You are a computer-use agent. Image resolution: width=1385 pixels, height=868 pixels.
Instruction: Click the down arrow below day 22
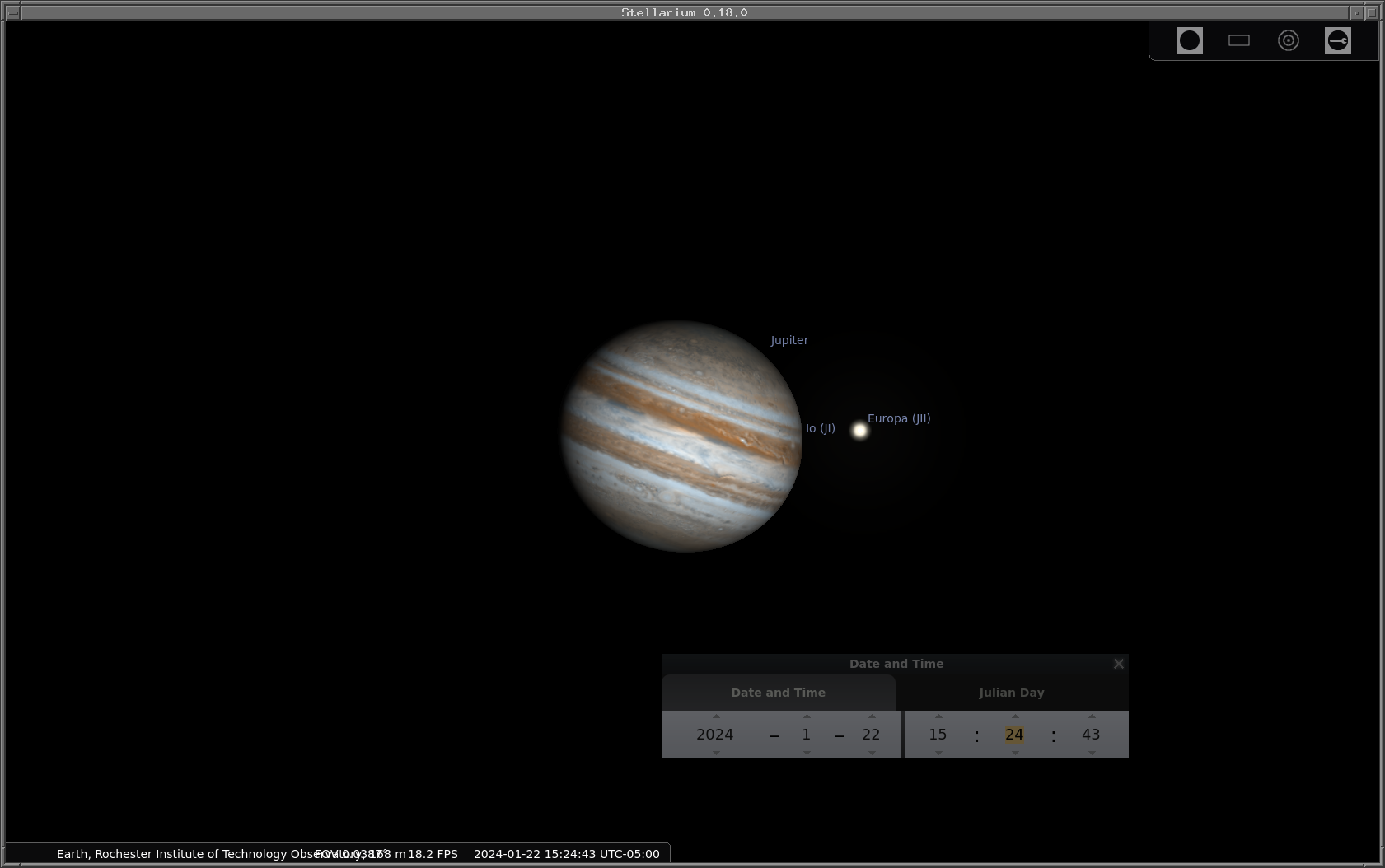872,753
